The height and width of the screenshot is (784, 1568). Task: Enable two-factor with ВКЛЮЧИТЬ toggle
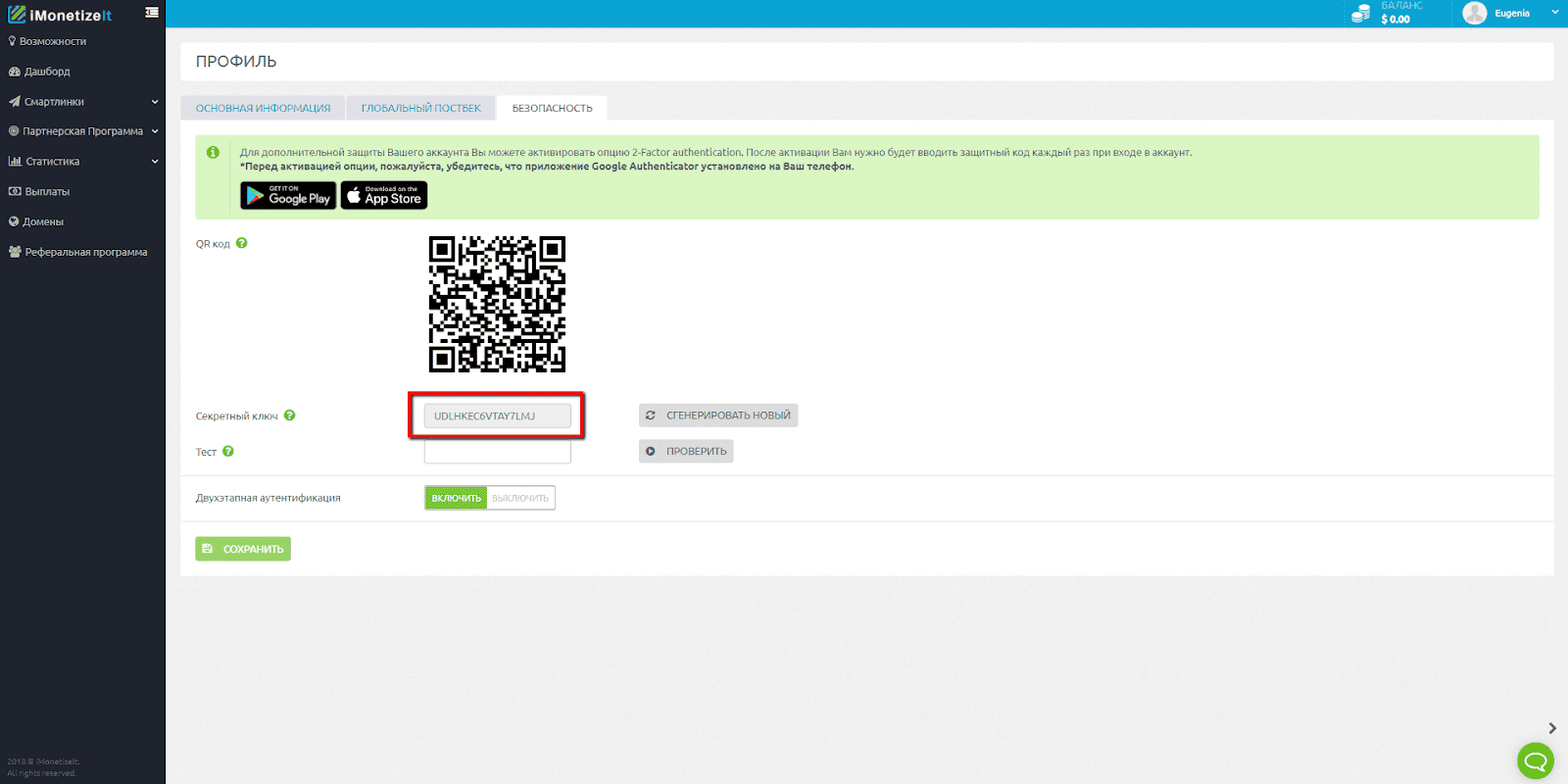click(x=456, y=498)
